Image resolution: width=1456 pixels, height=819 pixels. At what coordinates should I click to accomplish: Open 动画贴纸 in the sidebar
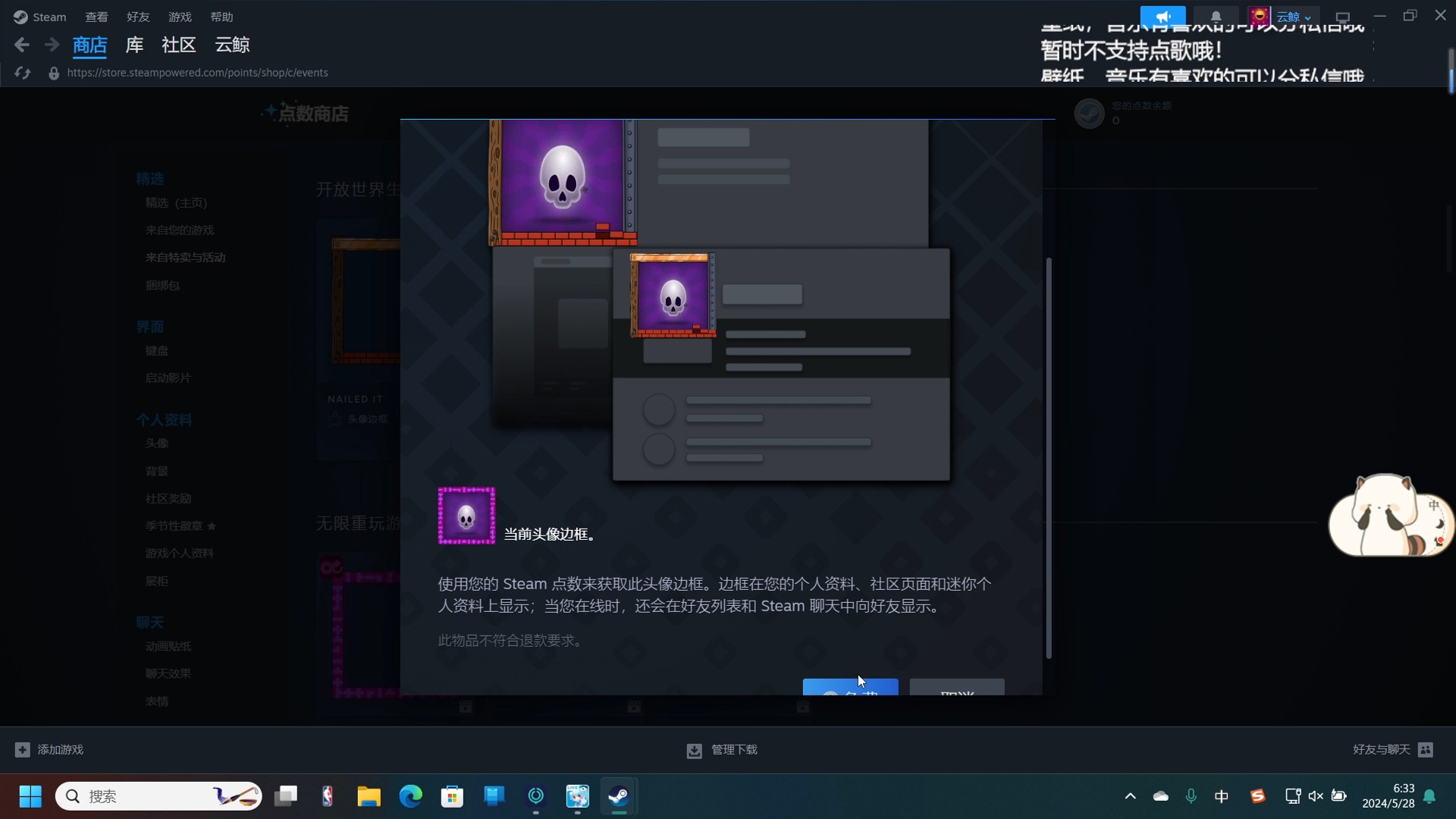click(168, 646)
